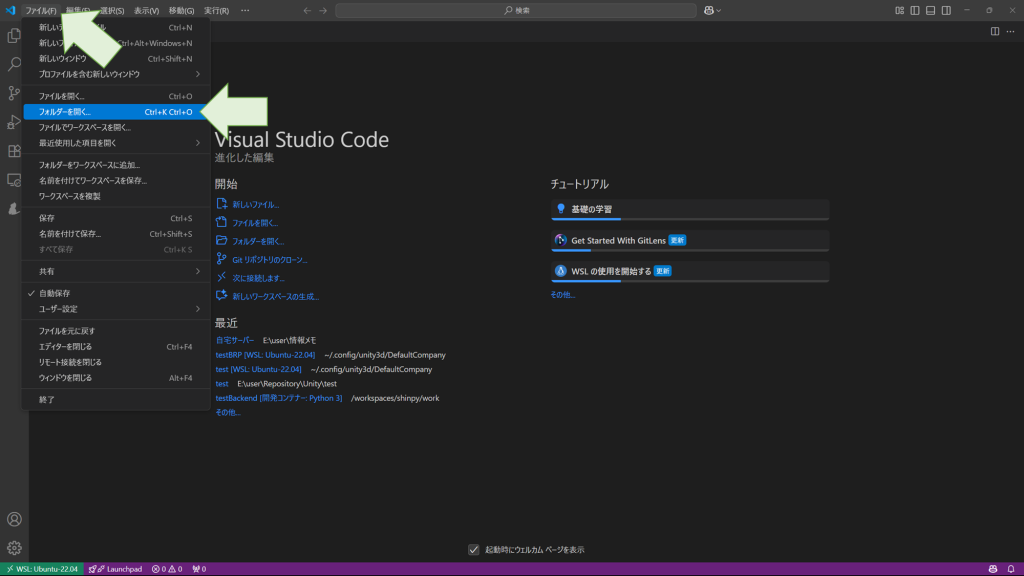The height and width of the screenshot is (576, 1024).
Task: Go forward with the right arrow
Action: (323, 10)
